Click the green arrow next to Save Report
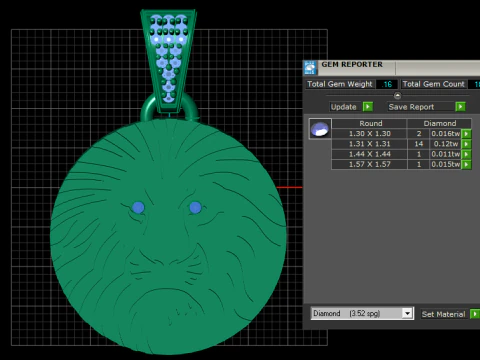The image size is (480, 360). (460, 107)
